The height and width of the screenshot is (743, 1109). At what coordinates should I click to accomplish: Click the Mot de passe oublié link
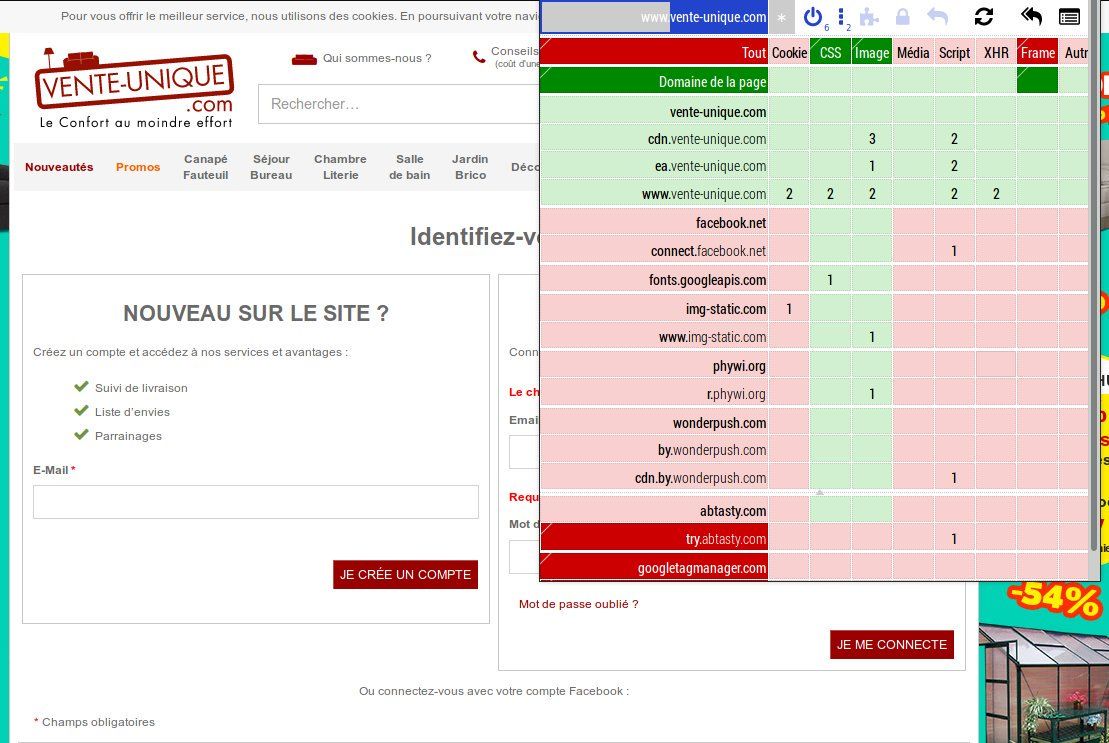(x=578, y=604)
